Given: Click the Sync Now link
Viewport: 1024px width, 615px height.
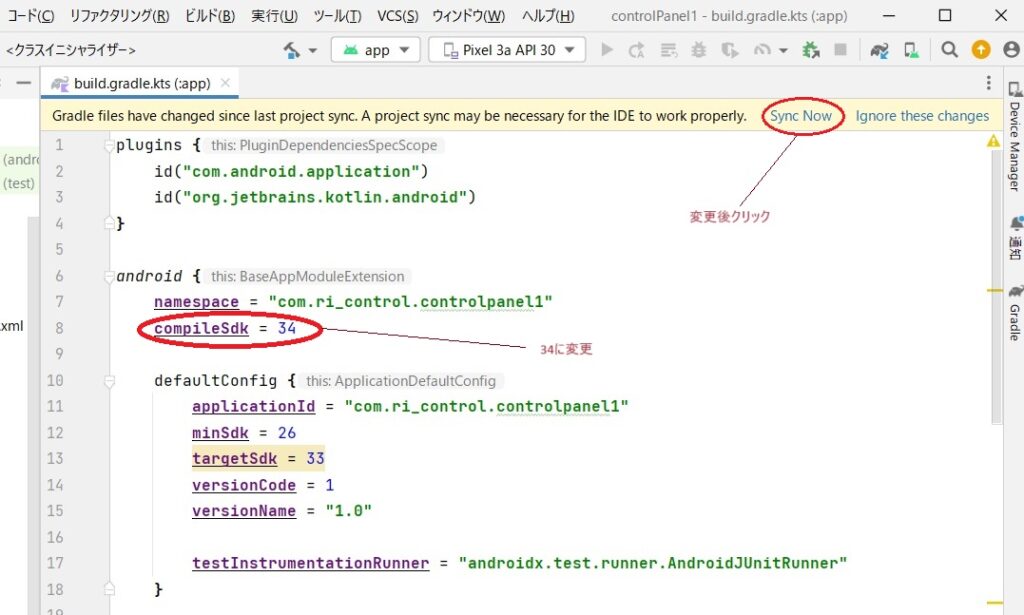Looking at the screenshot, I should point(800,116).
